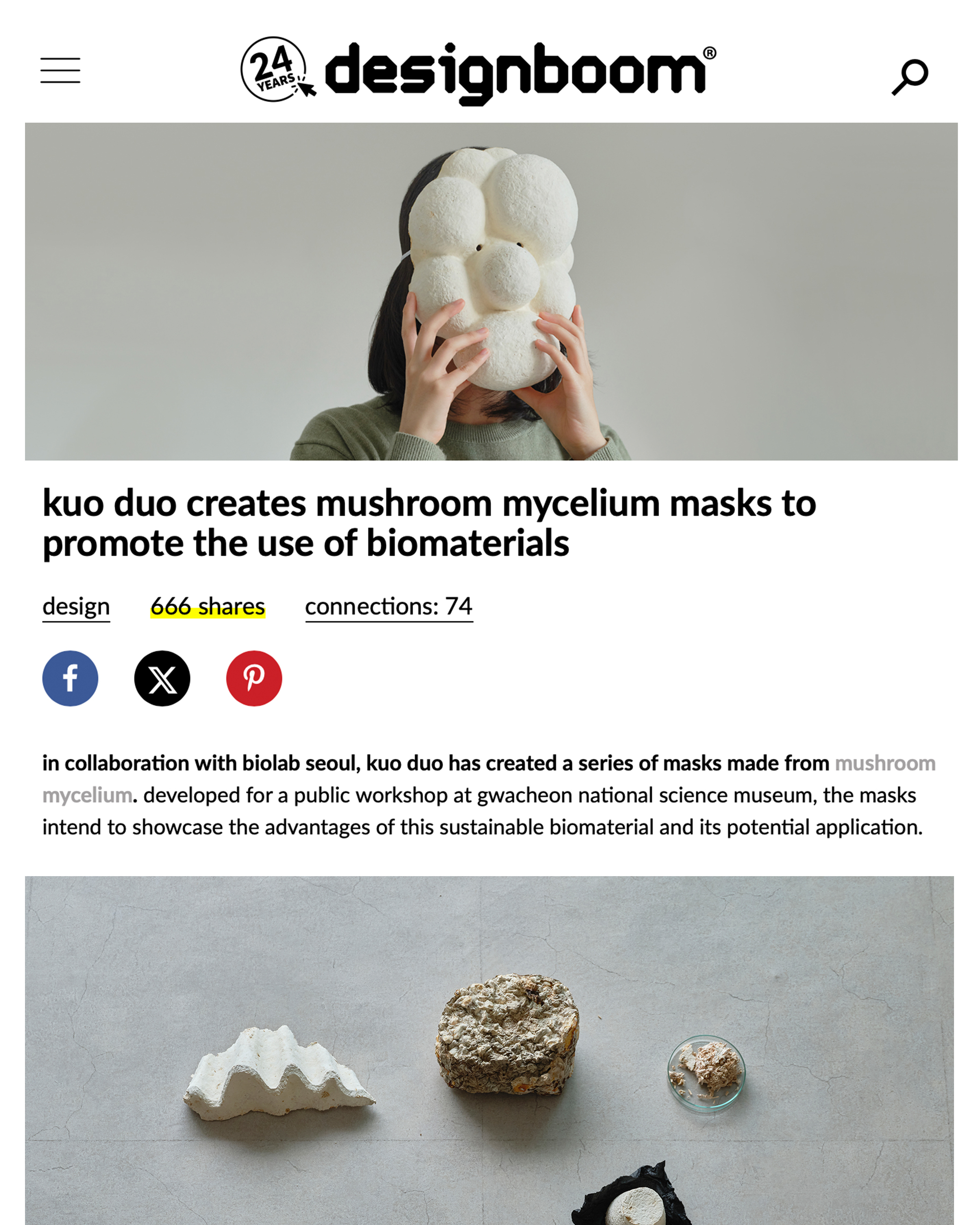The image size is (980, 1225).
Task: Open the hero photo of the mycelium mask
Action: coord(491,292)
